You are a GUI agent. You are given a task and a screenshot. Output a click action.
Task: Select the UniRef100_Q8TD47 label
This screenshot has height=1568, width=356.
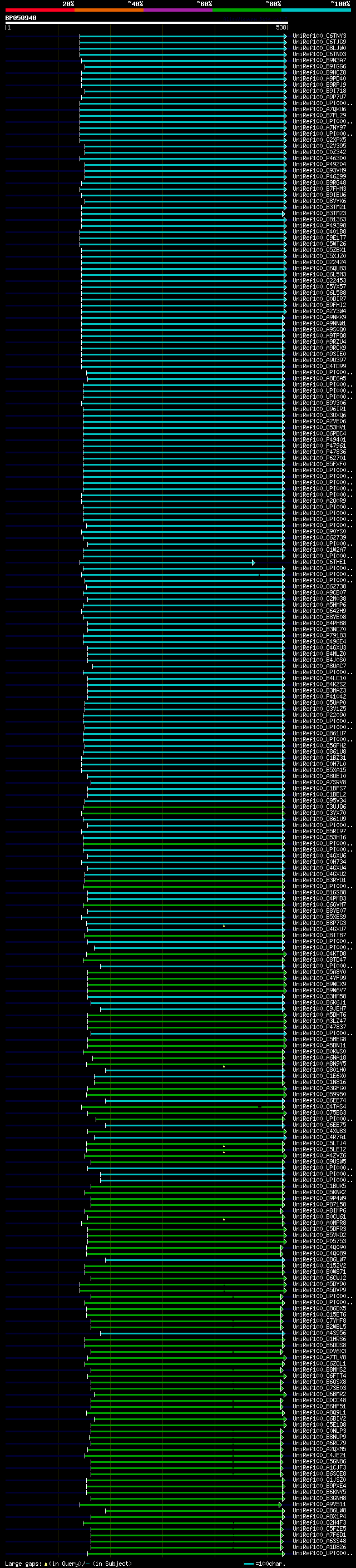319,960
